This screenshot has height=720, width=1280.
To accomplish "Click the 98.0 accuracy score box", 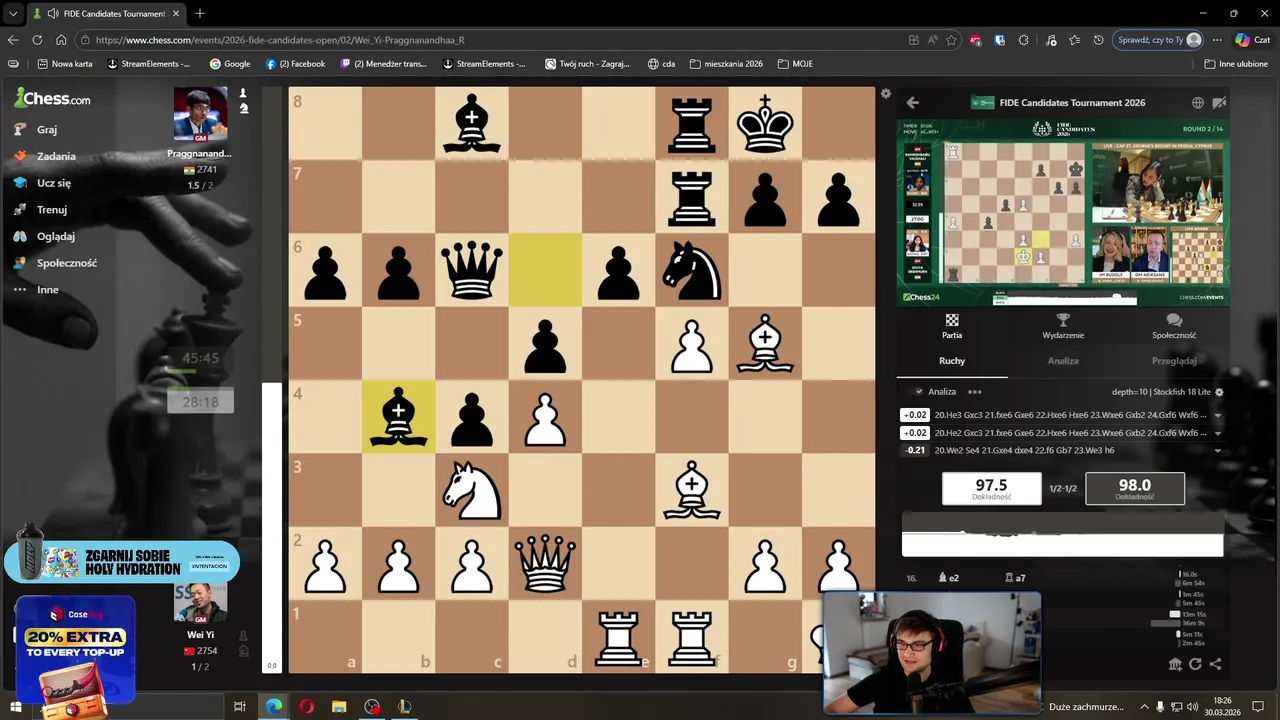I will [x=1134, y=489].
